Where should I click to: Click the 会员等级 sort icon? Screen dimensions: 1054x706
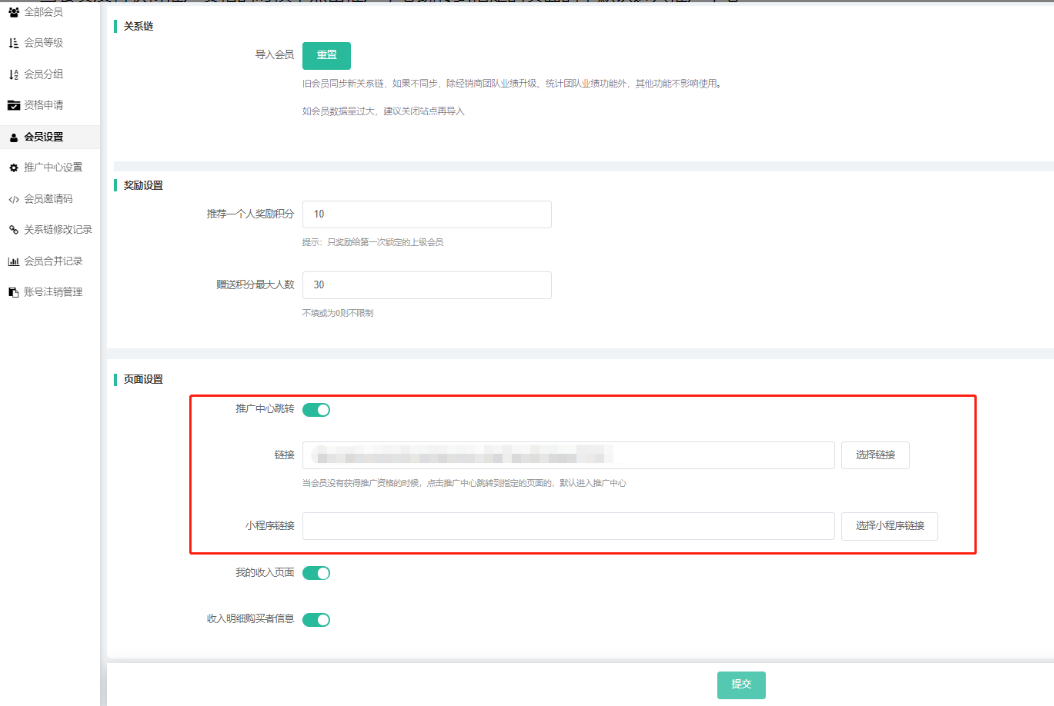point(14,43)
